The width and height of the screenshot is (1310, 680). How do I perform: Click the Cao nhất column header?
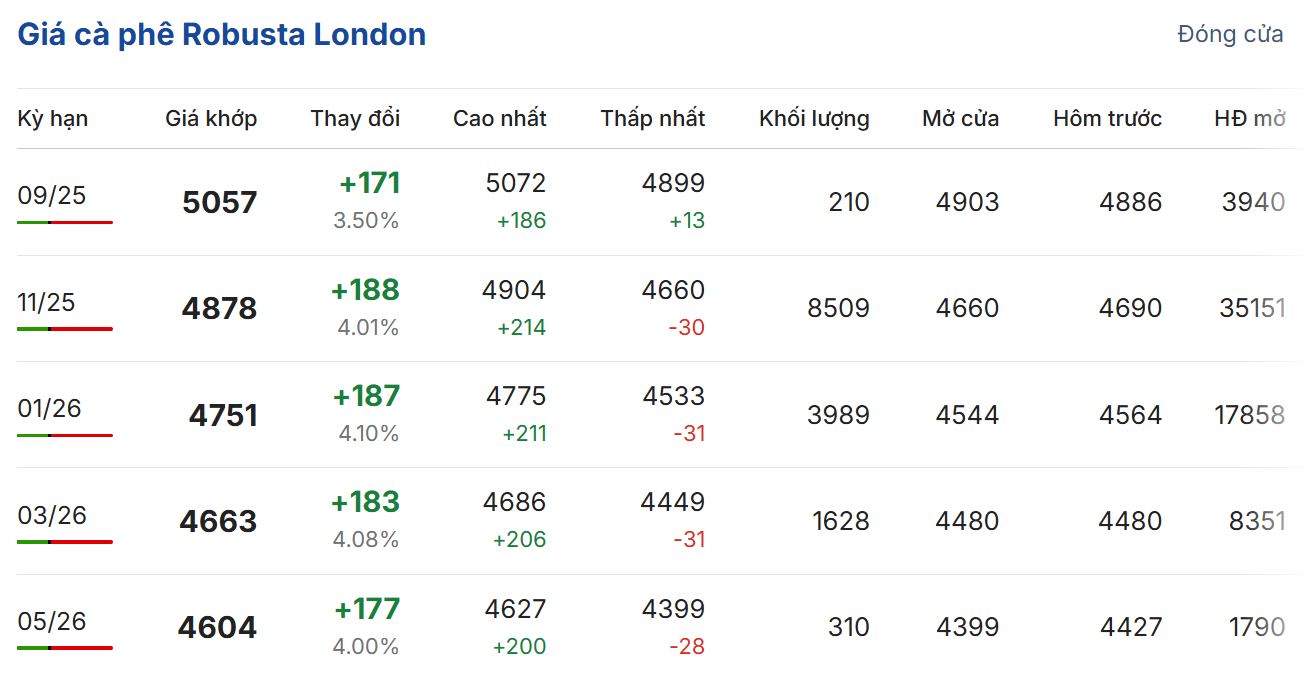pyautogui.click(x=499, y=119)
